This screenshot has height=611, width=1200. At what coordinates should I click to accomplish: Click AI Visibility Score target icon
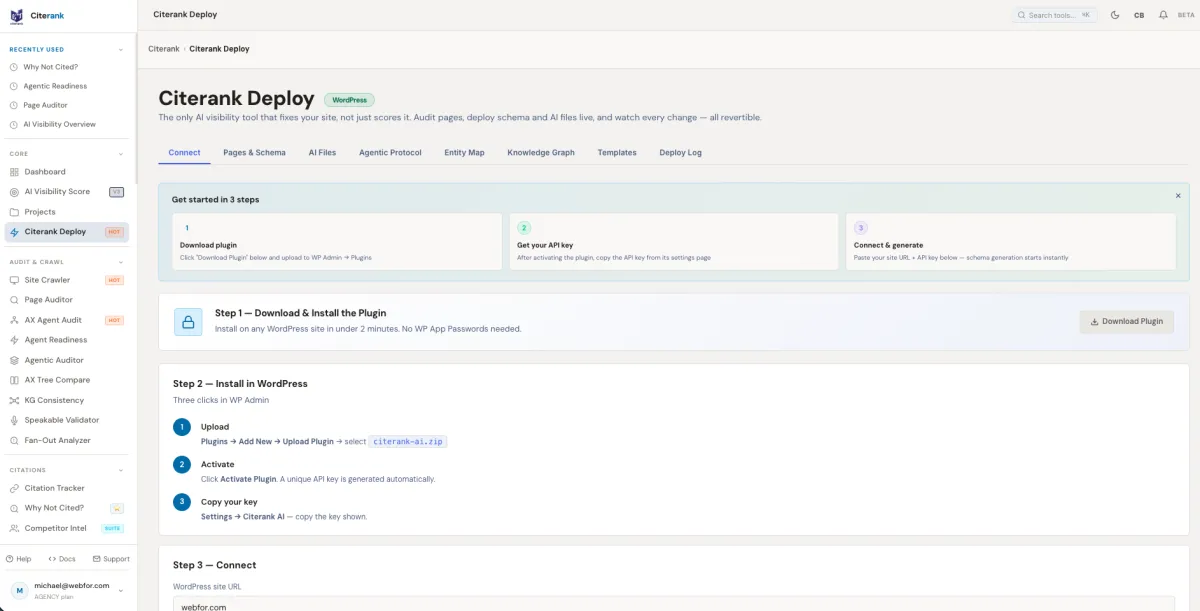(x=14, y=192)
